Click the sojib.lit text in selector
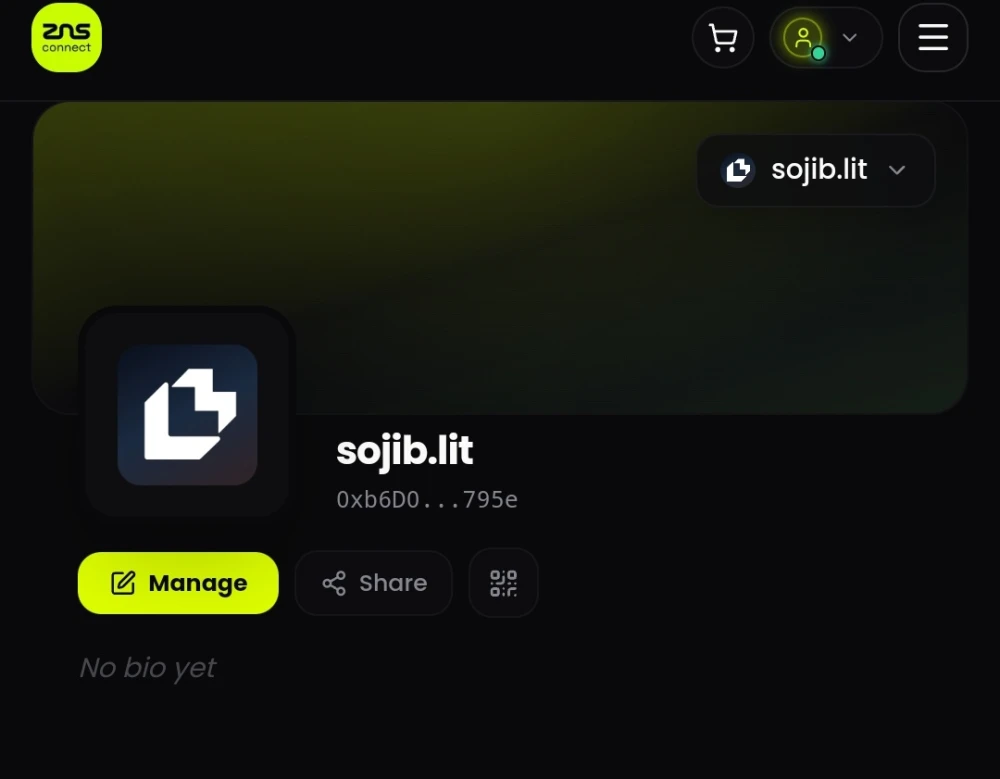 tap(819, 170)
